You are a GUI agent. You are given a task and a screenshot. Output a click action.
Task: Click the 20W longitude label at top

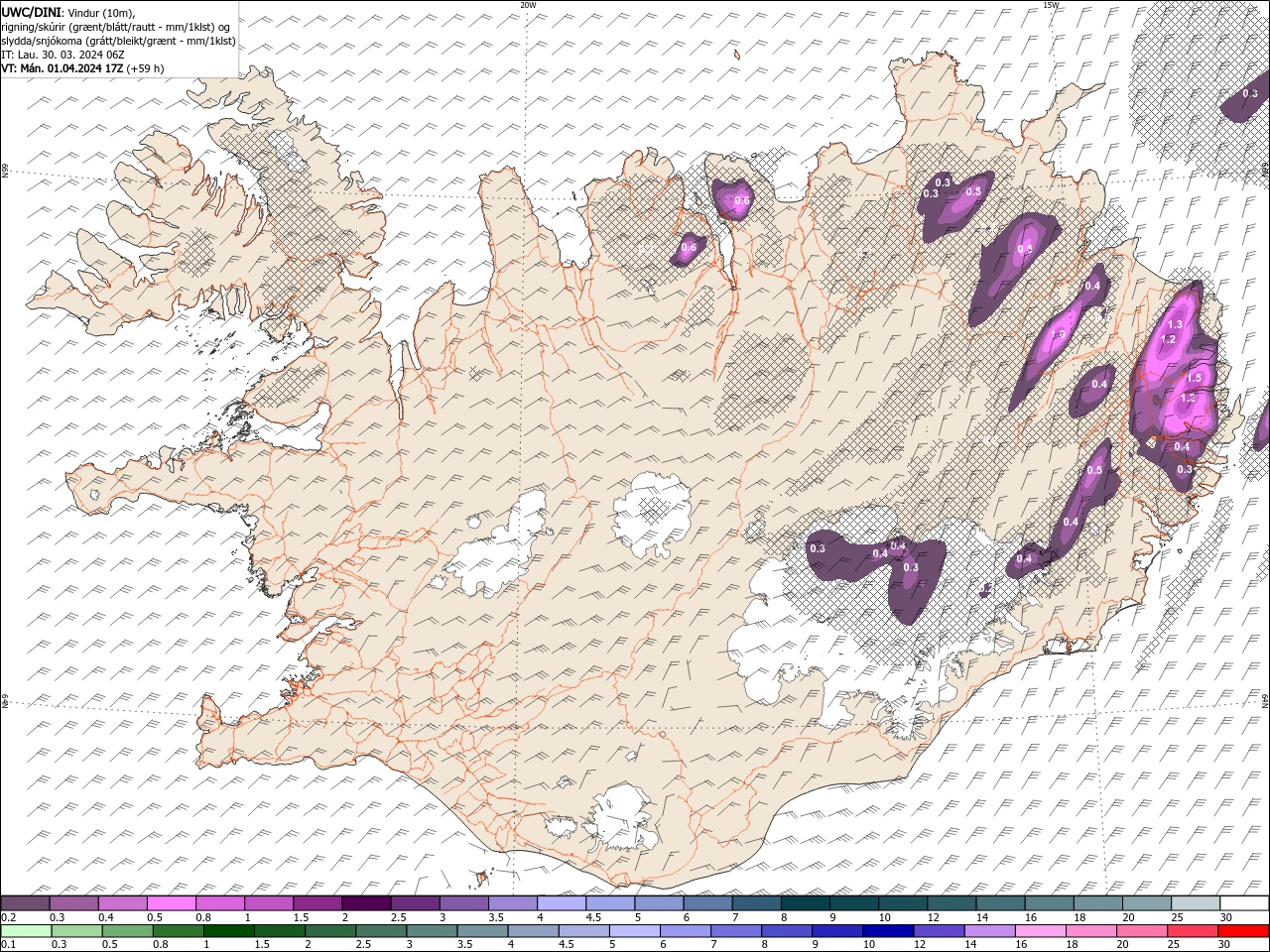pos(528,5)
